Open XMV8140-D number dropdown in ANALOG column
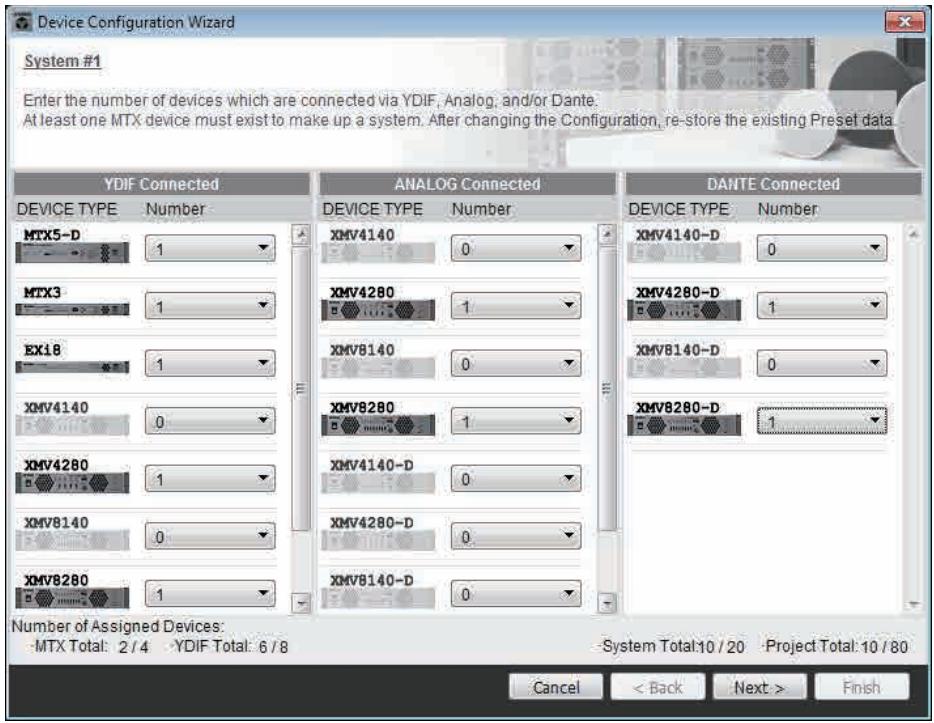Screen dimensions: 934x723 (x=516, y=594)
